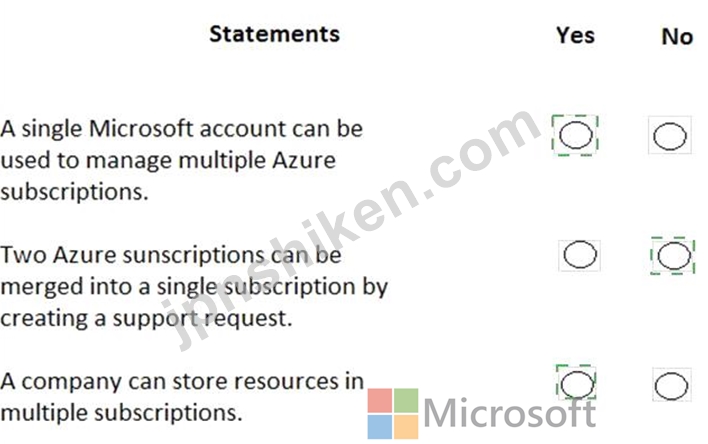Image resolution: width=708 pixels, height=444 pixels.
Task: Mark Yes for resources in multiple subscriptions
Action: (x=577, y=385)
